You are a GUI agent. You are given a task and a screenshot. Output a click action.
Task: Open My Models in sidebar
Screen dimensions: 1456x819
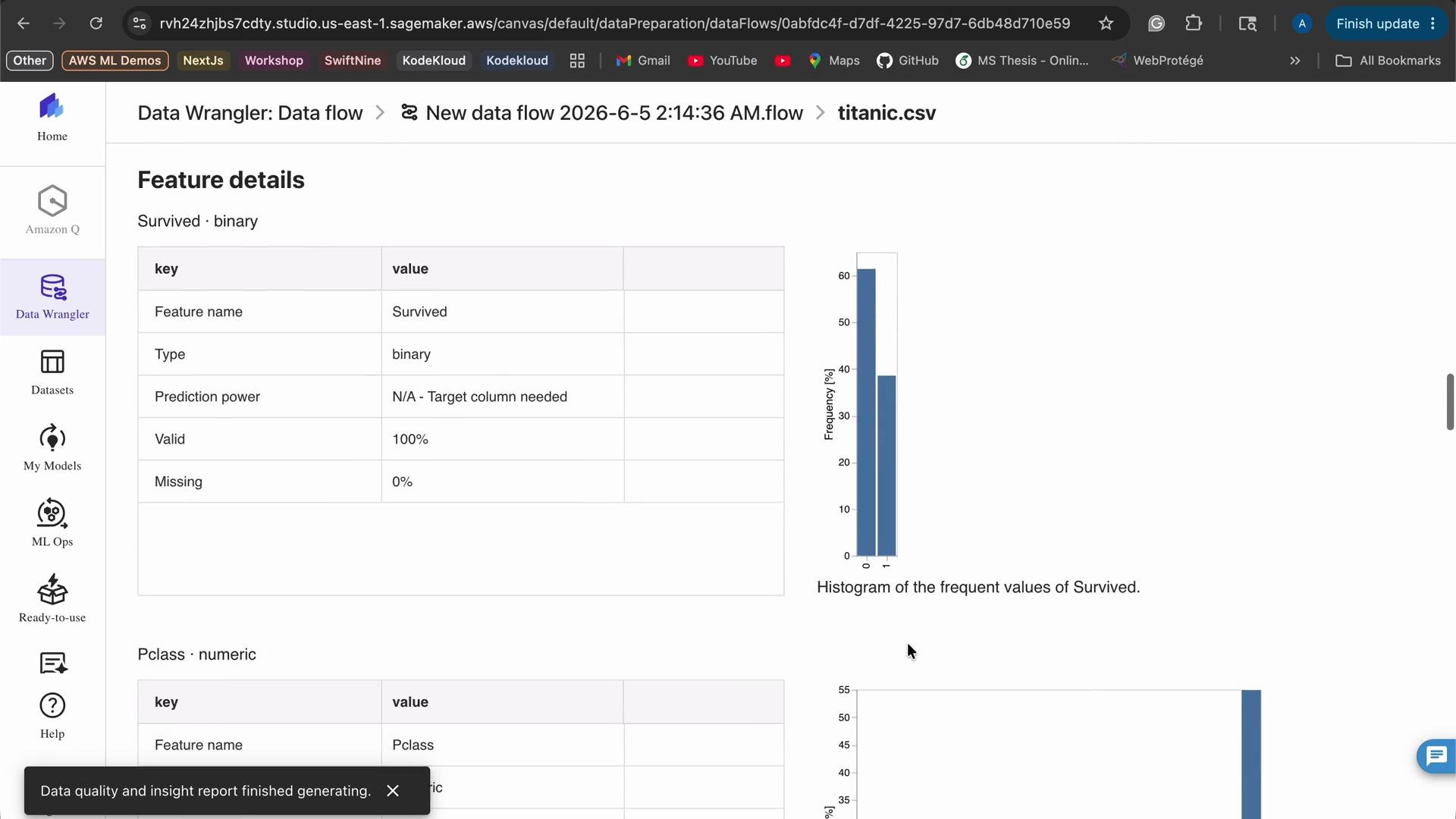click(52, 448)
